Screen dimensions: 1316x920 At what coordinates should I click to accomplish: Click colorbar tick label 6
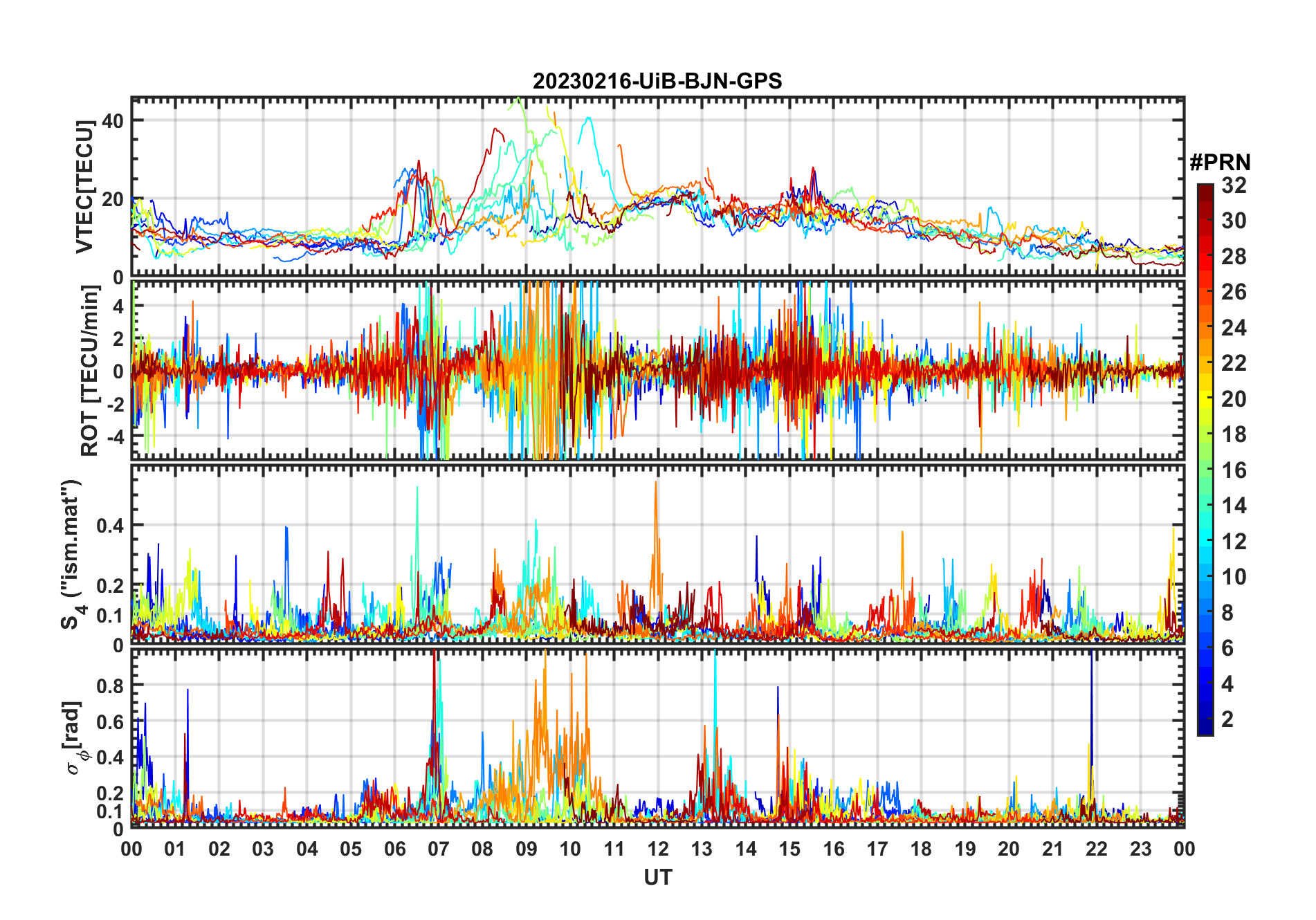coord(1227,648)
